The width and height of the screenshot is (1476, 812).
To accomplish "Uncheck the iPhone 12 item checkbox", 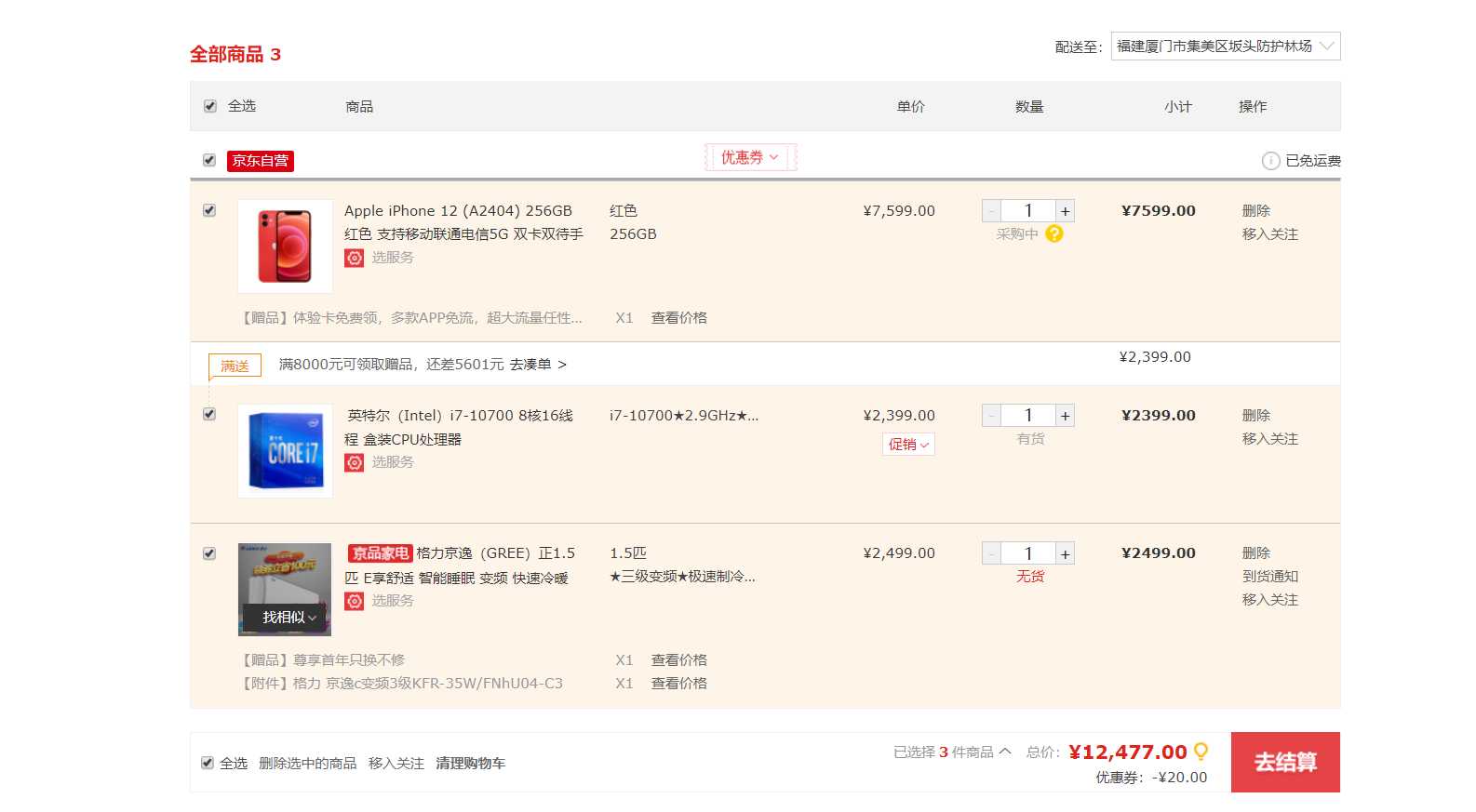I will click(209, 210).
